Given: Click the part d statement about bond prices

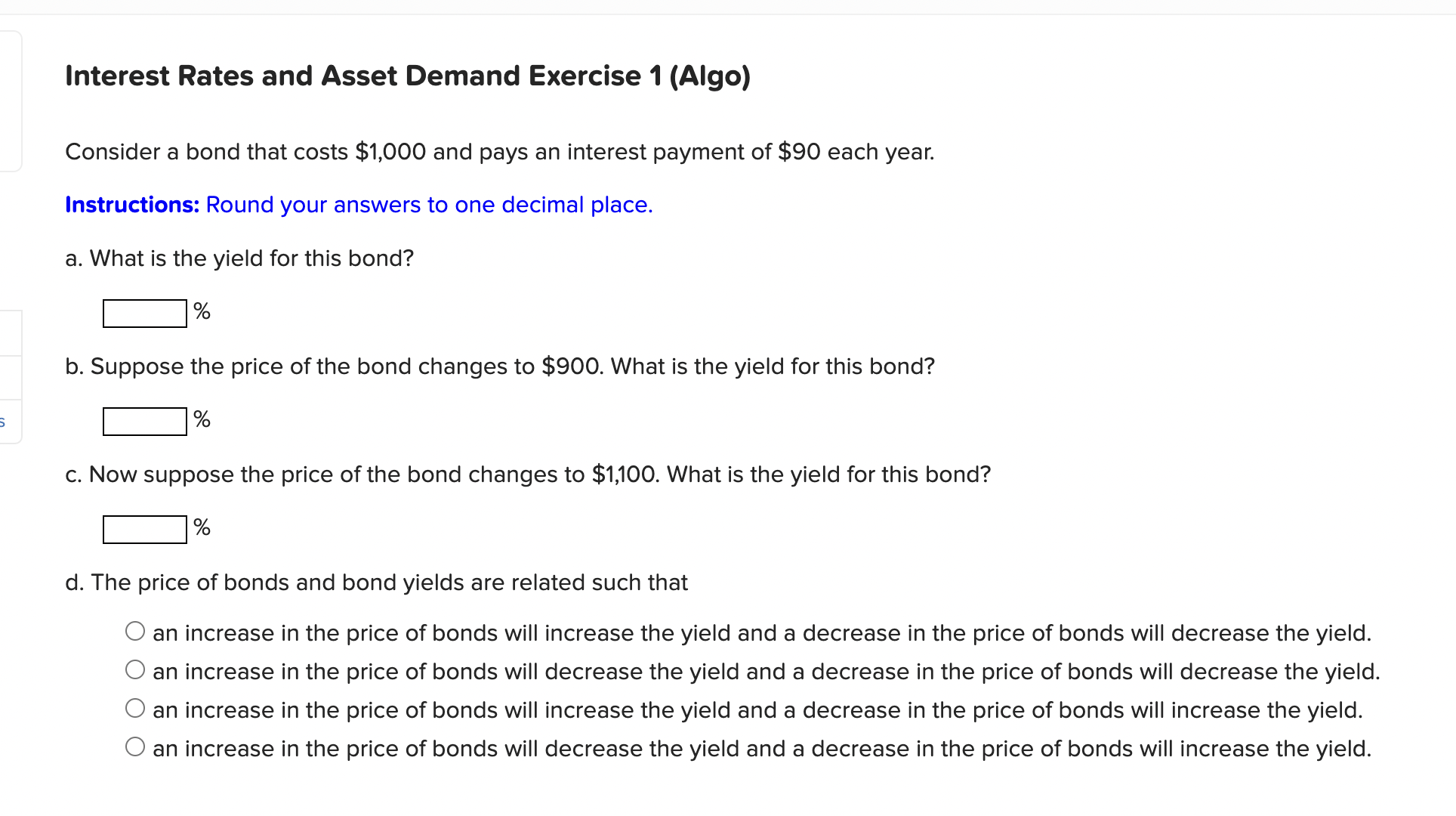Looking at the screenshot, I should click(377, 583).
